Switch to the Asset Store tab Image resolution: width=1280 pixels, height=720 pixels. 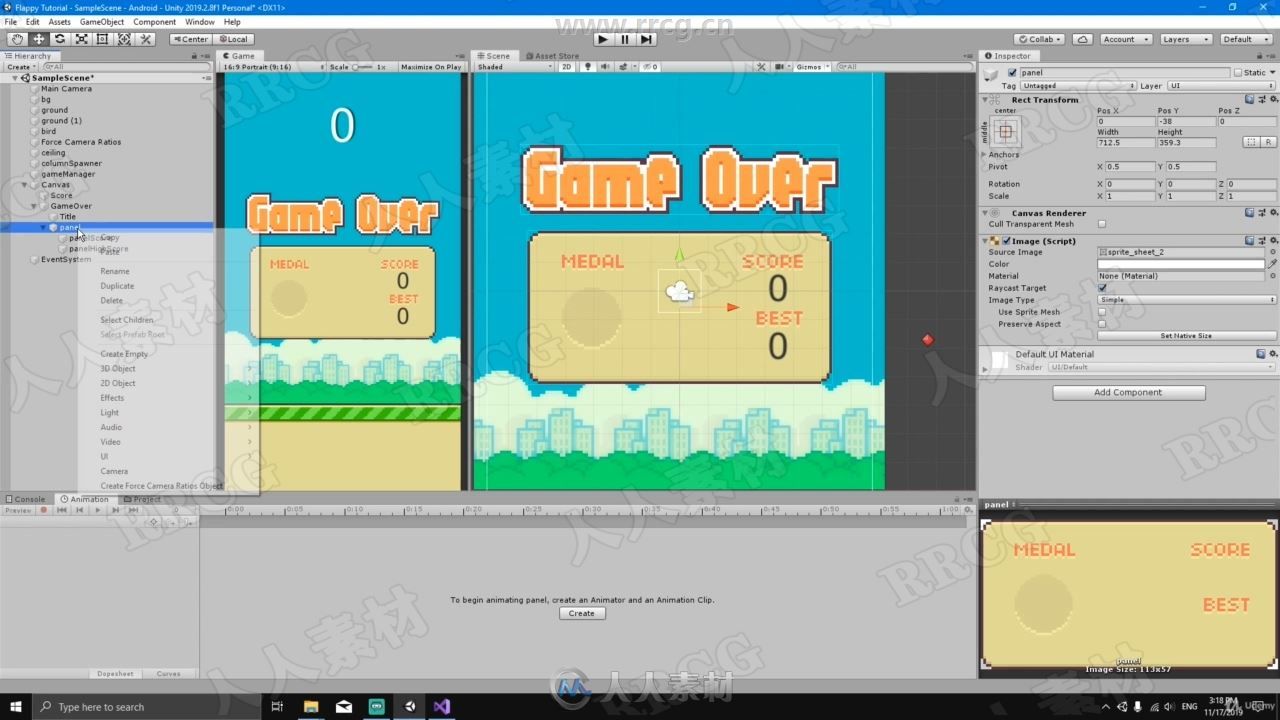553,56
